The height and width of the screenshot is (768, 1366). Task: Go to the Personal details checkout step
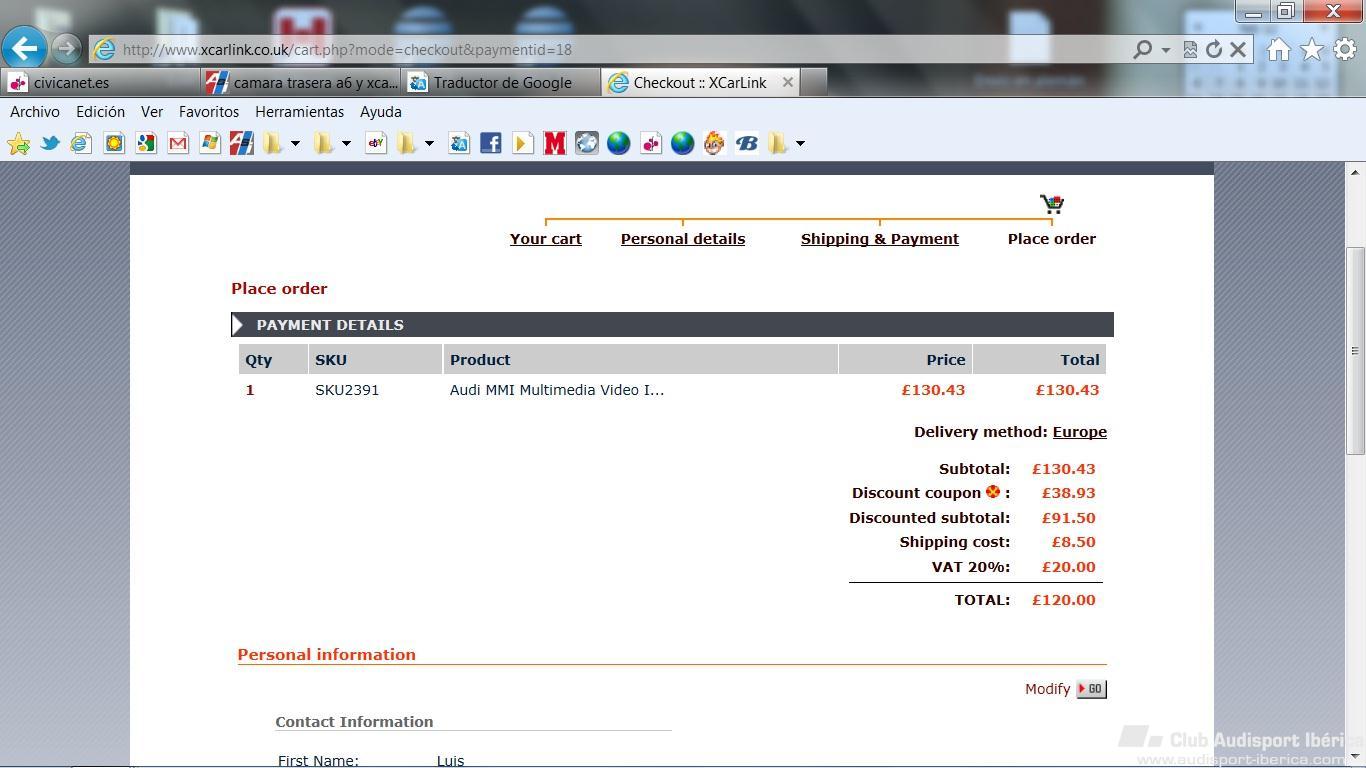coord(683,239)
